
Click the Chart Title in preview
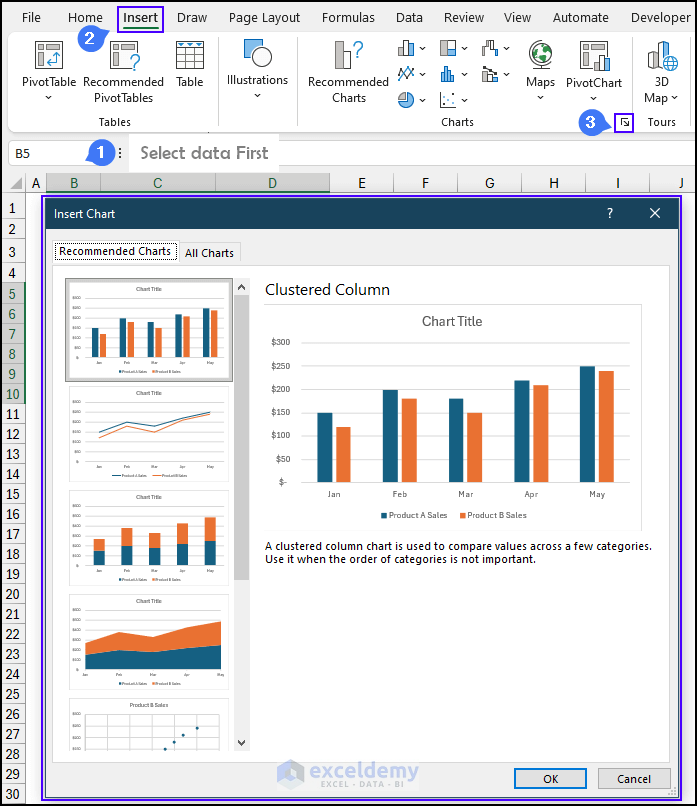(x=452, y=321)
